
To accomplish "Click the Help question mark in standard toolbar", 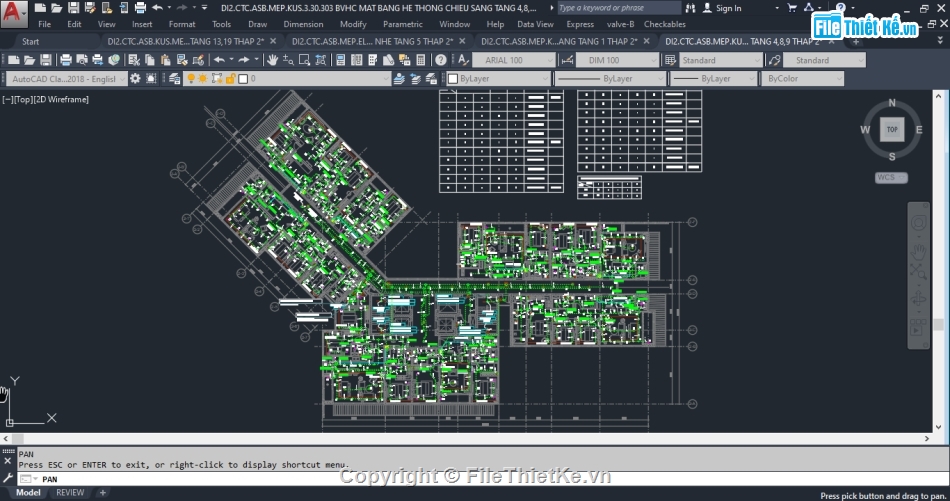I will [x=441, y=60].
